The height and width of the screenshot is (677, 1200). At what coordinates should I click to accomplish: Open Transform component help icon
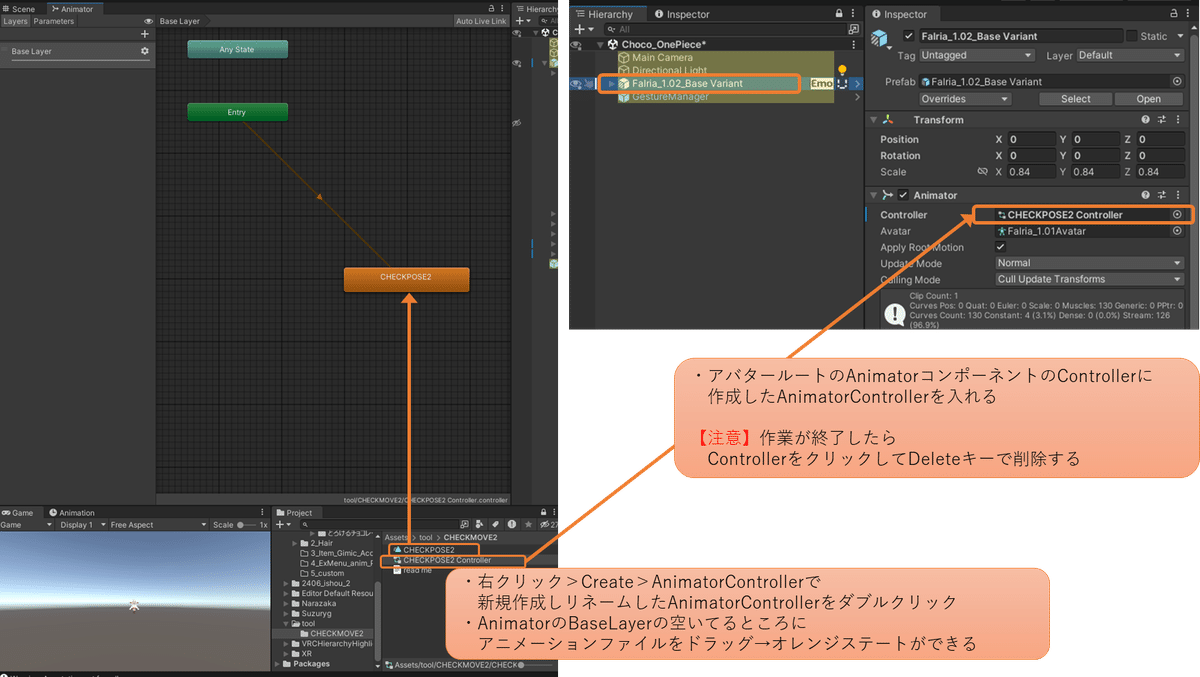point(1146,120)
